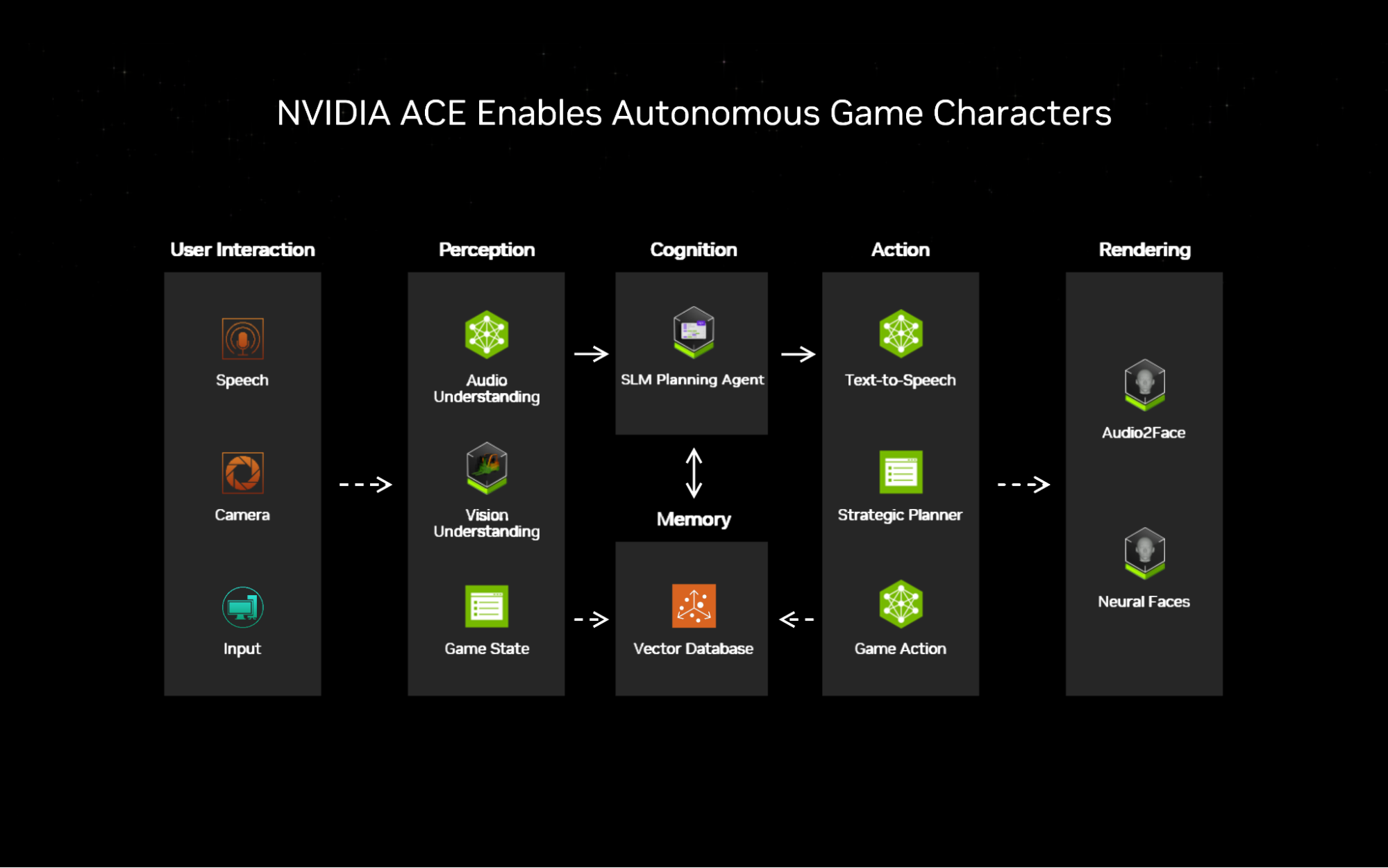The height and width of the screenshot is (868, 1388).
Task: Click the Game Action neural network icon
Action: [901, 605]
